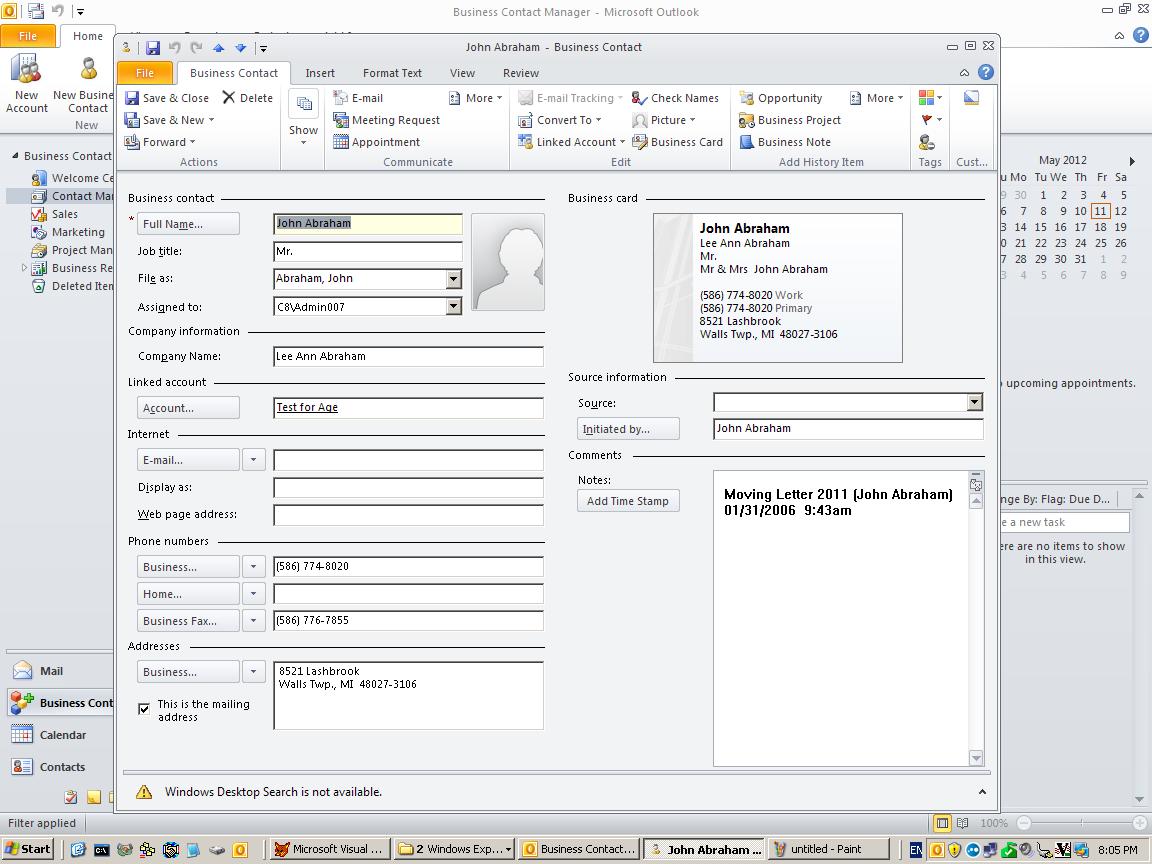Click the Add Time Stamp button
This screenshot has height=864, width=1152.
(x=628, y=501)
